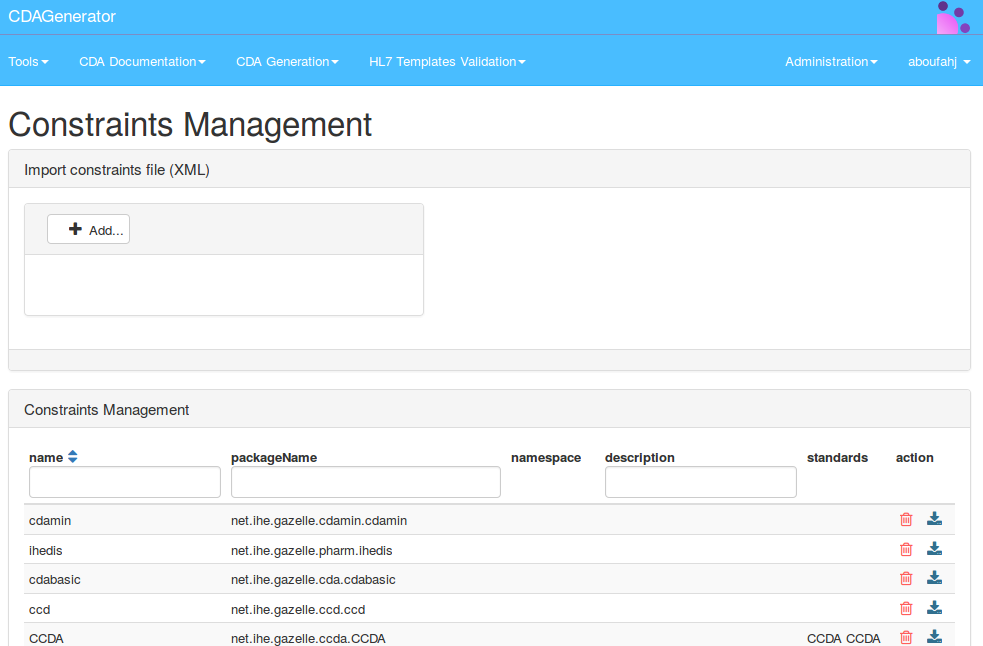983x646 pixels.
Task: Delete the cdamin constraint row
Action: [906, 519]
